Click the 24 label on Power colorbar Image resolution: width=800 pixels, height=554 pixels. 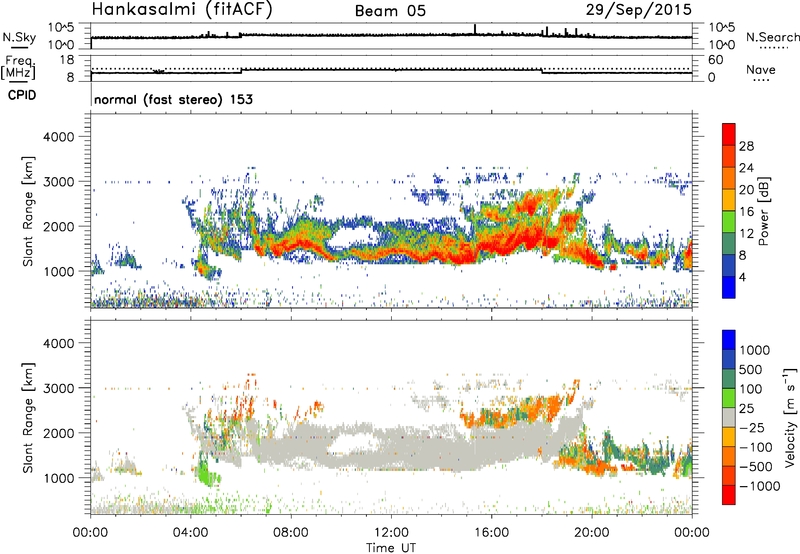(746, 168)
